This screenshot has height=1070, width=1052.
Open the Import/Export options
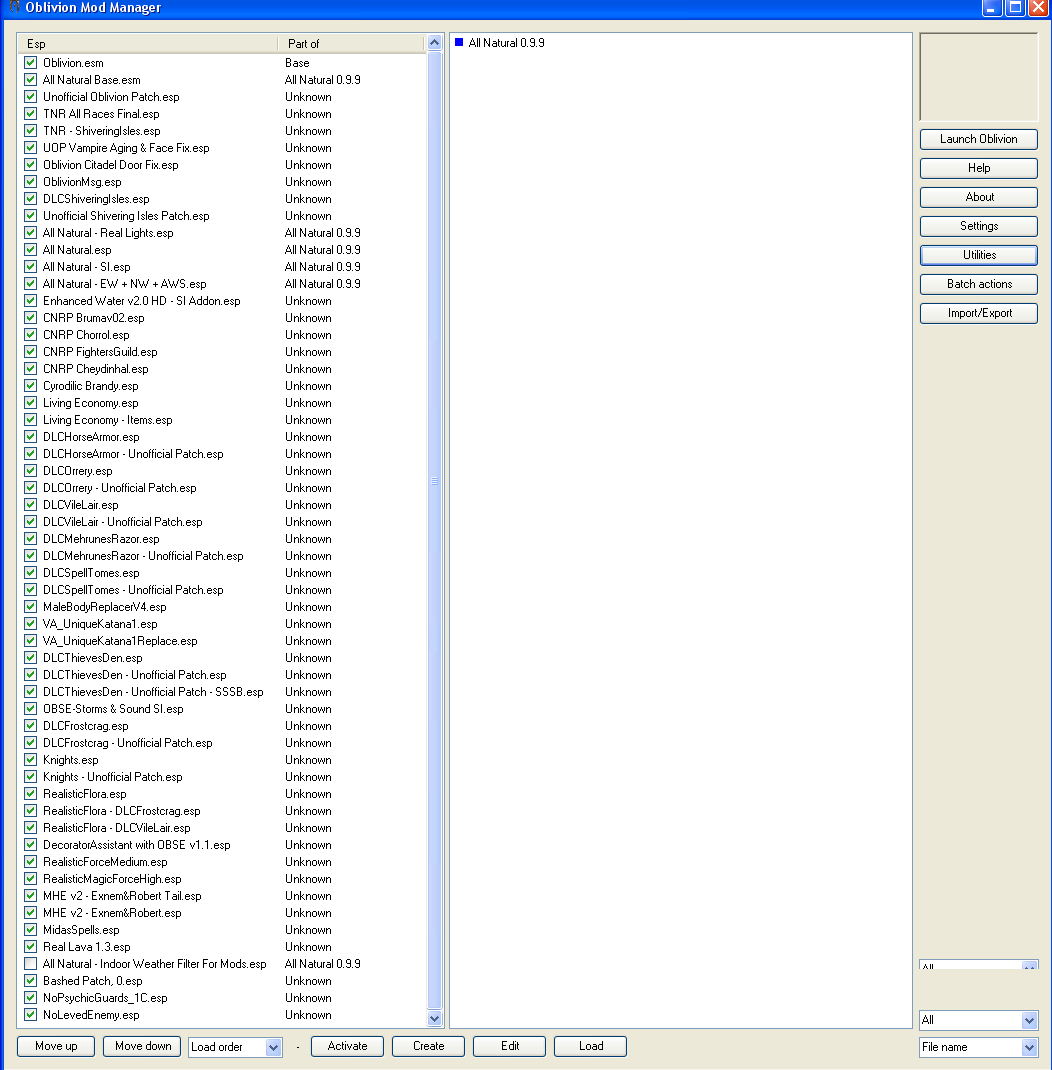[978, 313]
